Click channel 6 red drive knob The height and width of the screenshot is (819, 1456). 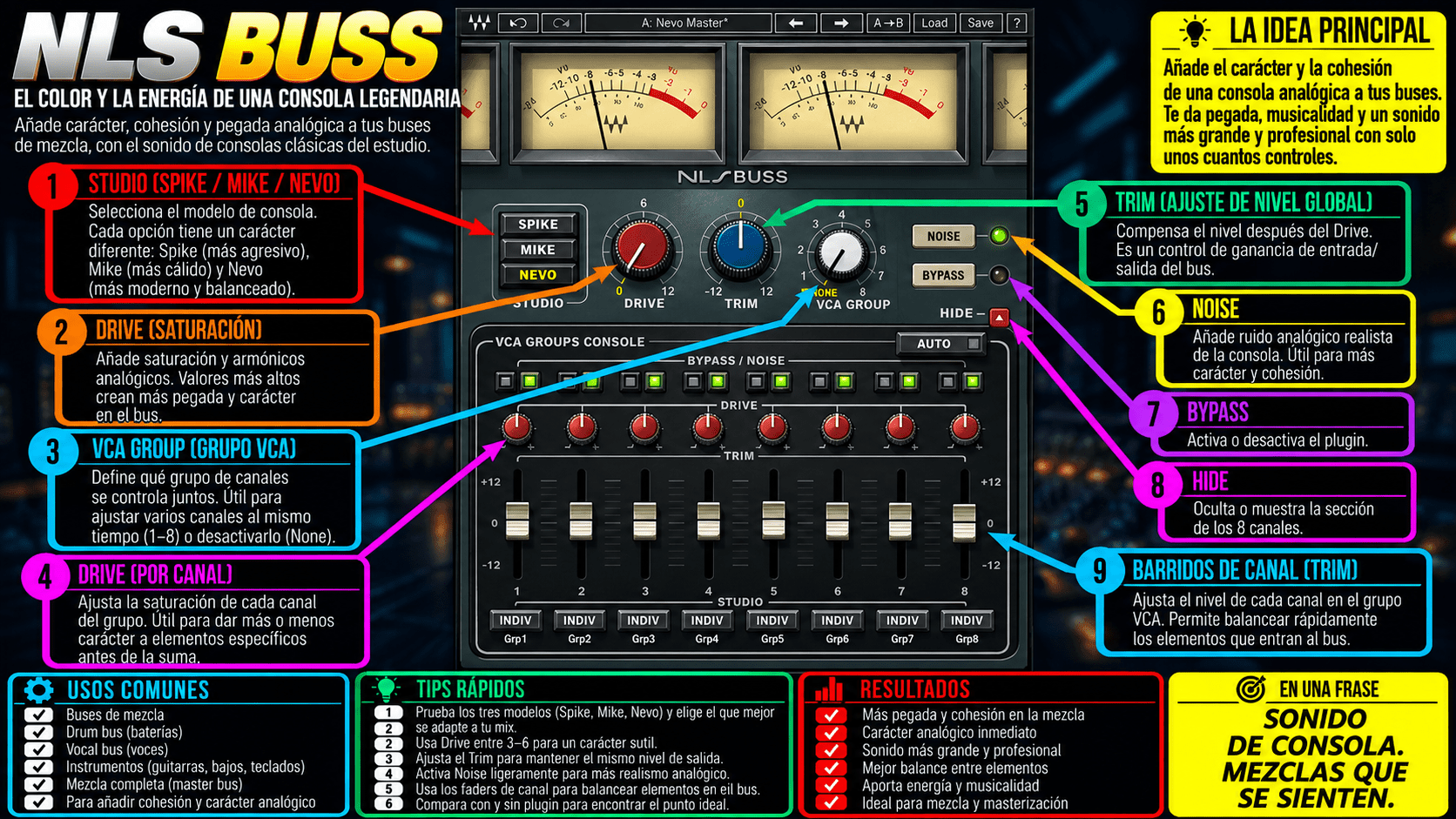[x=837, y=427]
